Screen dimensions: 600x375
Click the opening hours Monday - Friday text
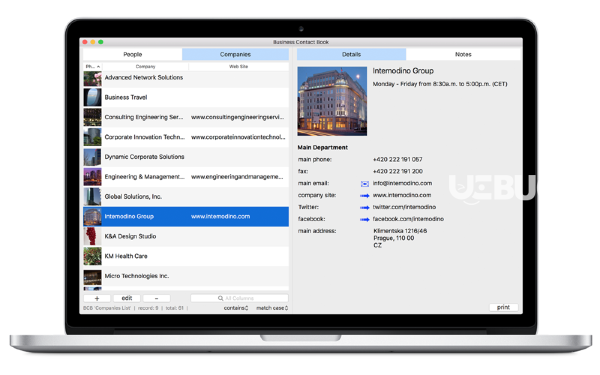click(x=440, y=84)
